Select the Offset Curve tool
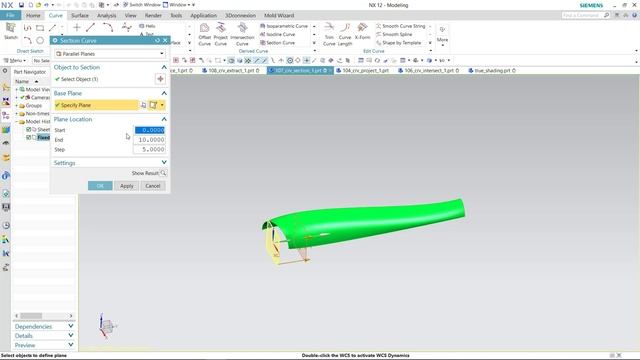Screen dimensions: 640x360 (204, 34)
